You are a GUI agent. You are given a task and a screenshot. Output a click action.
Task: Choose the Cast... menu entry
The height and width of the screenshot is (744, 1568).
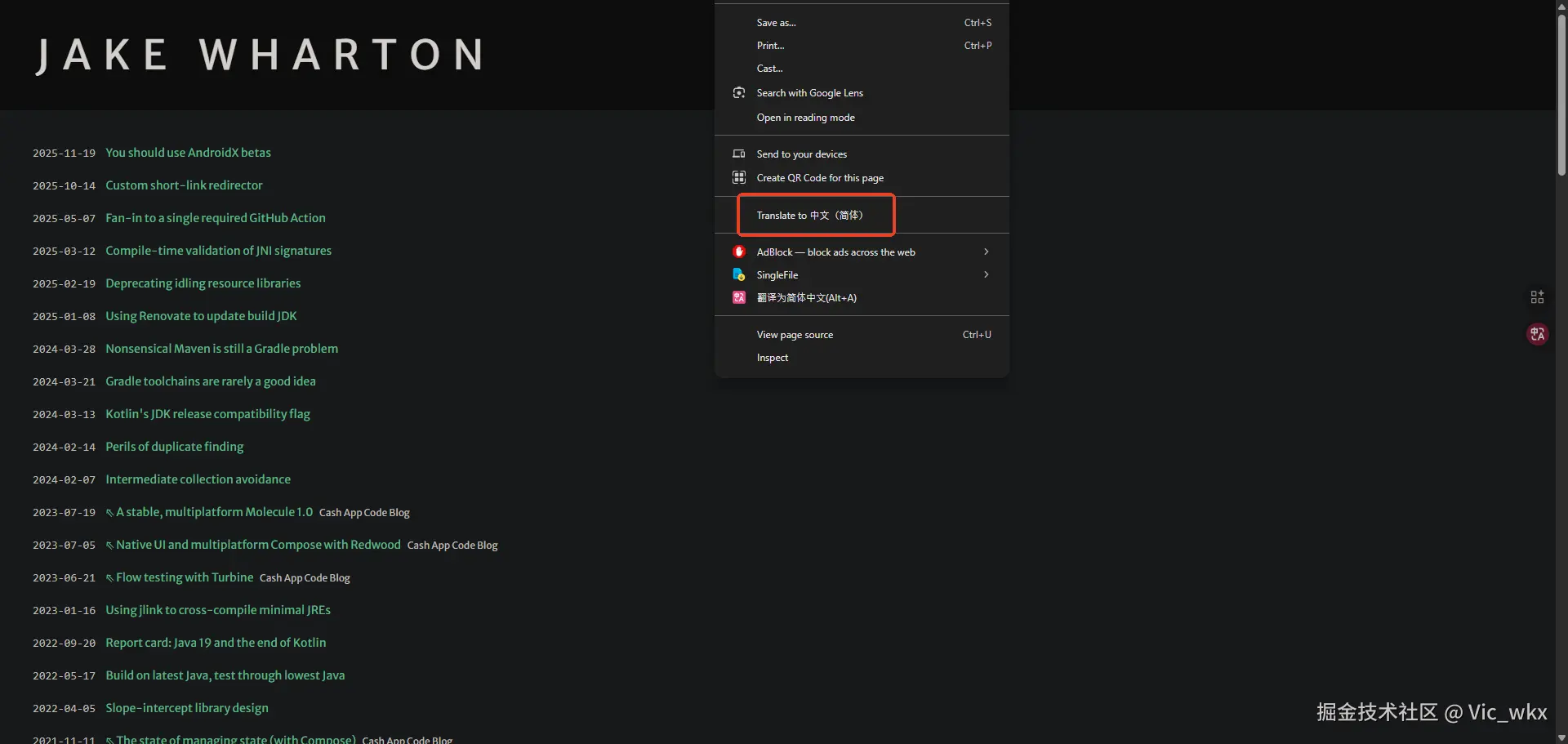click(862, 69)
